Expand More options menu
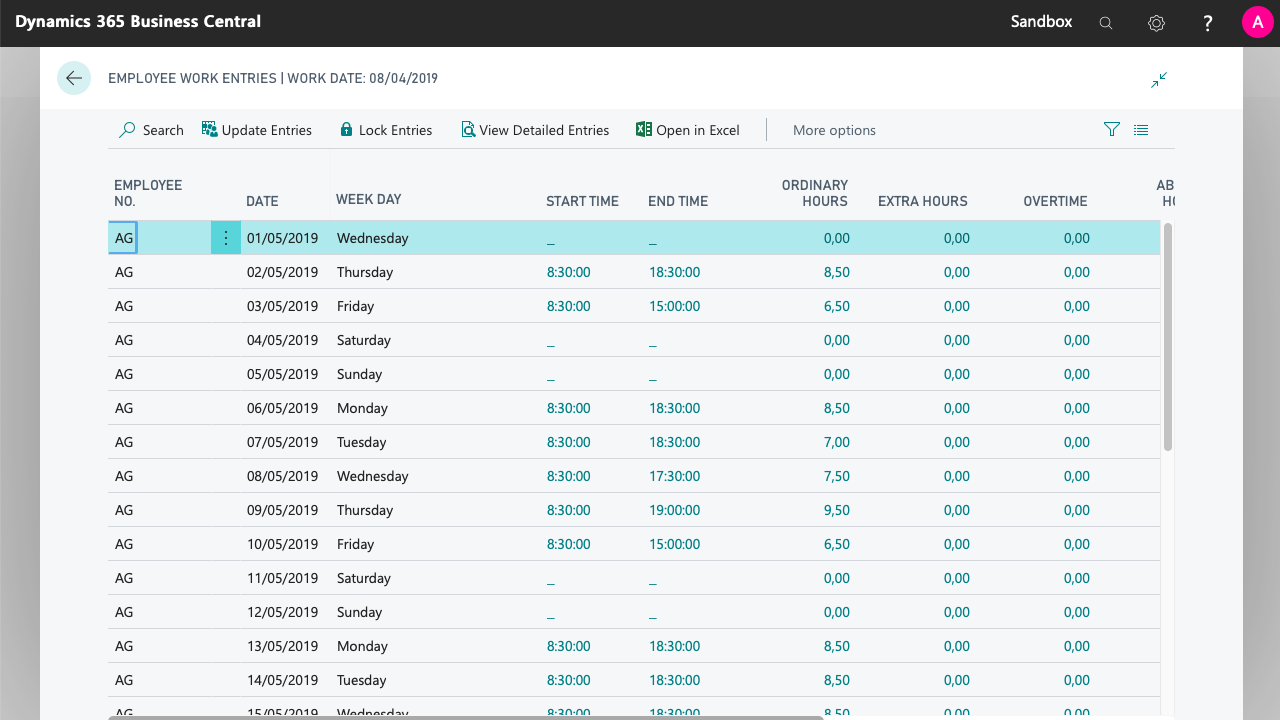The height and width of the screenshot is (720, 1280). 833,130
